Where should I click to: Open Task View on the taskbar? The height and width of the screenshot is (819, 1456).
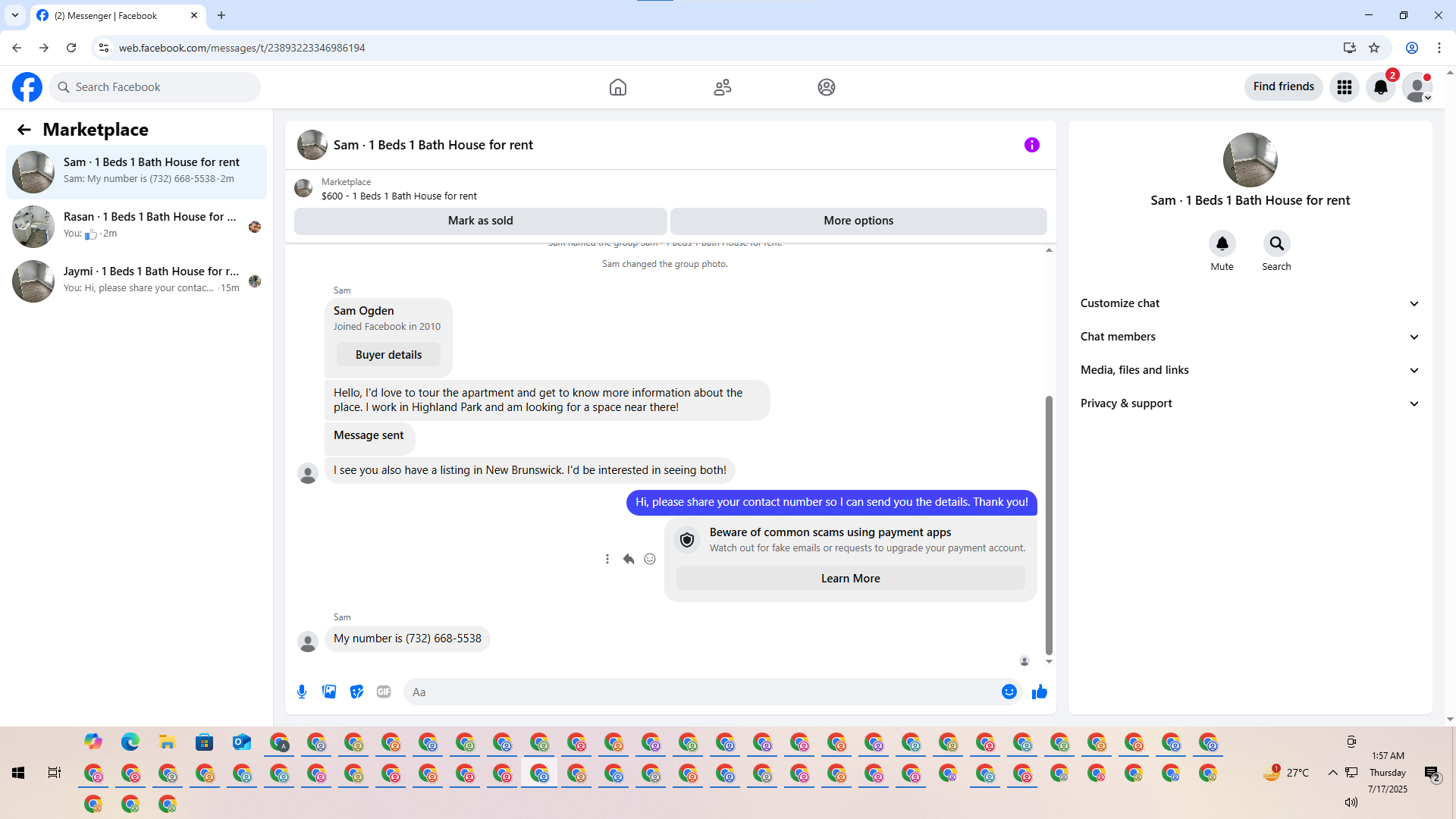pos(55,773)
